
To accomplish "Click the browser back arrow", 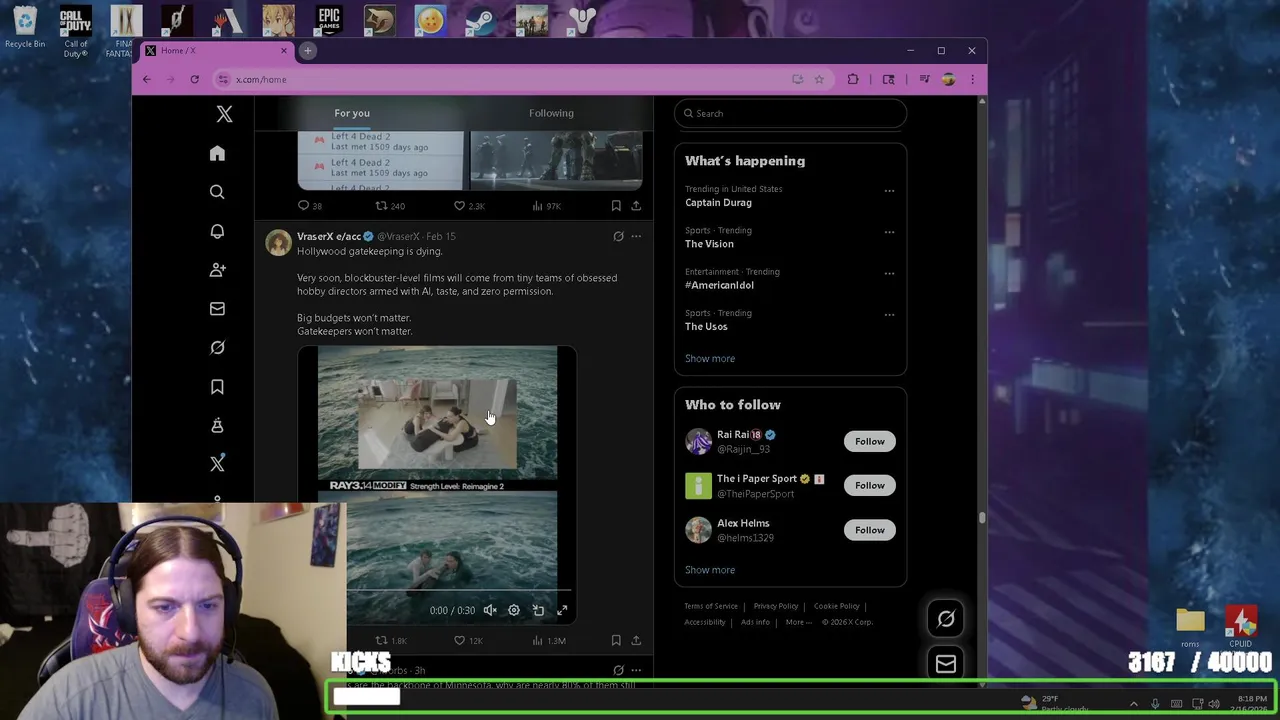I will tap(146, 79).
